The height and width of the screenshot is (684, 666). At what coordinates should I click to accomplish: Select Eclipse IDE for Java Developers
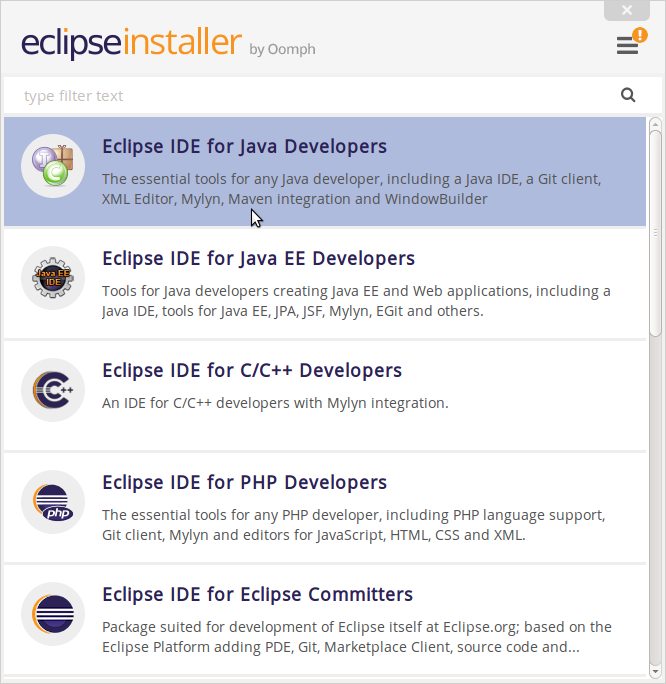pyautogui.click(x=325, y=171)
